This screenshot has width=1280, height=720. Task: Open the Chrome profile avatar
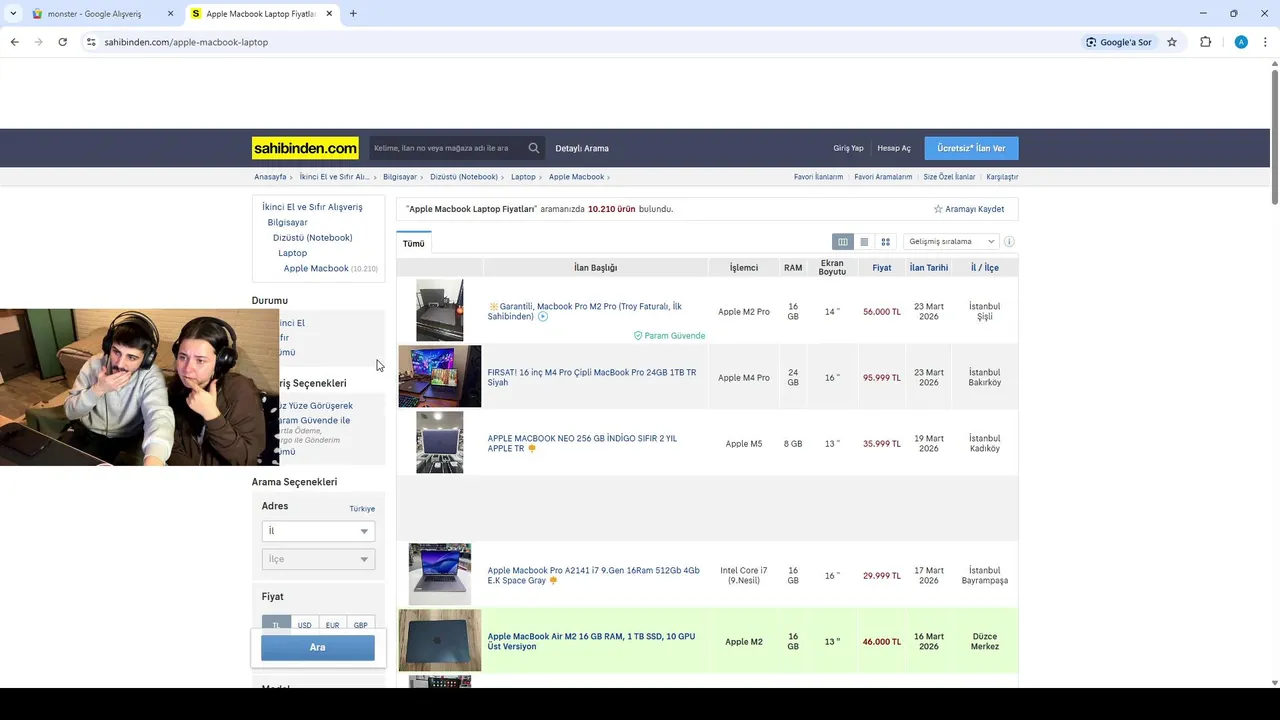point(1241,42)
